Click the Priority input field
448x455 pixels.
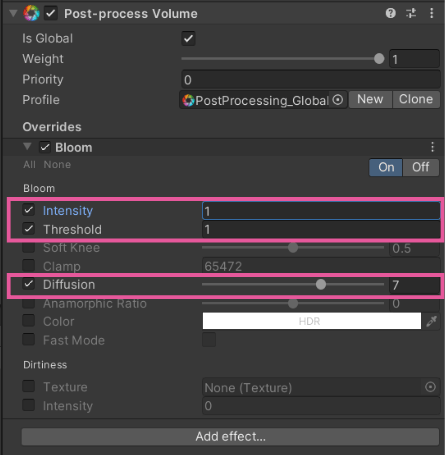point(311,79)
